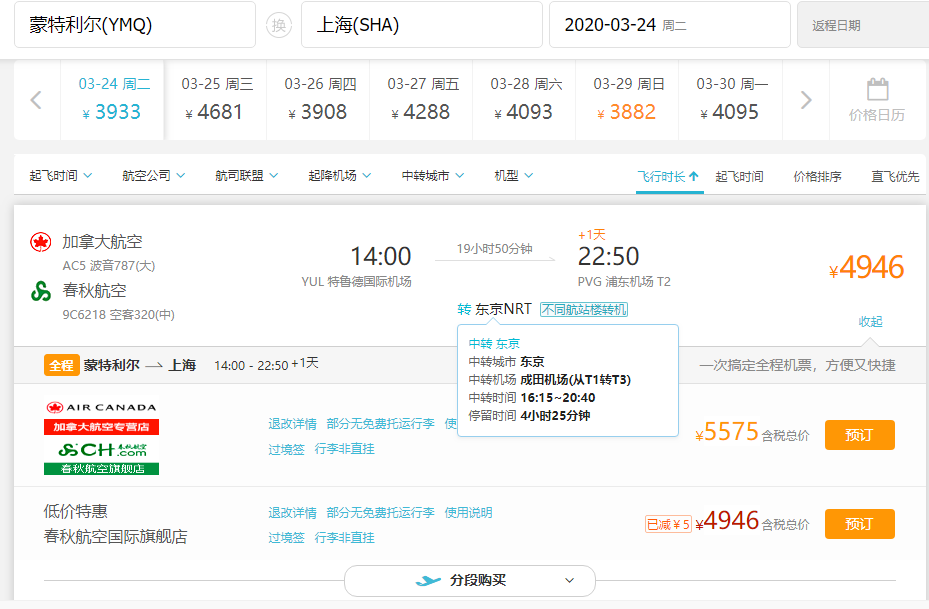Image resolution: width=929 pixels, height=609 pixels.
Task: Click the Air Canada maple leaf logo
Action: [x=41, y=242]
